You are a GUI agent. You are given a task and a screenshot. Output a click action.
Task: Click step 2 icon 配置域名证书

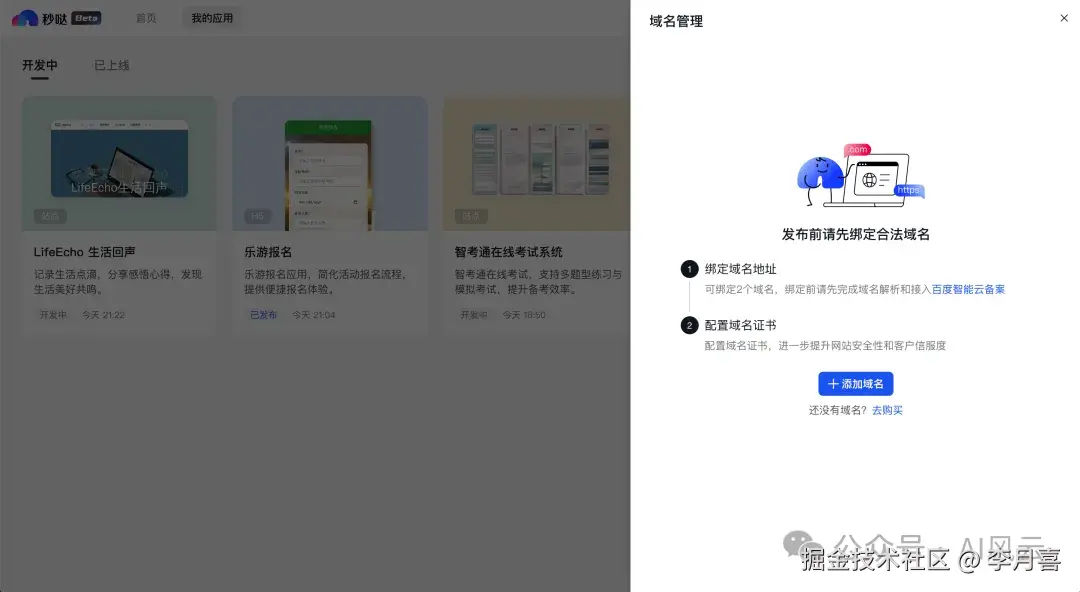click(x=689, y=323)
